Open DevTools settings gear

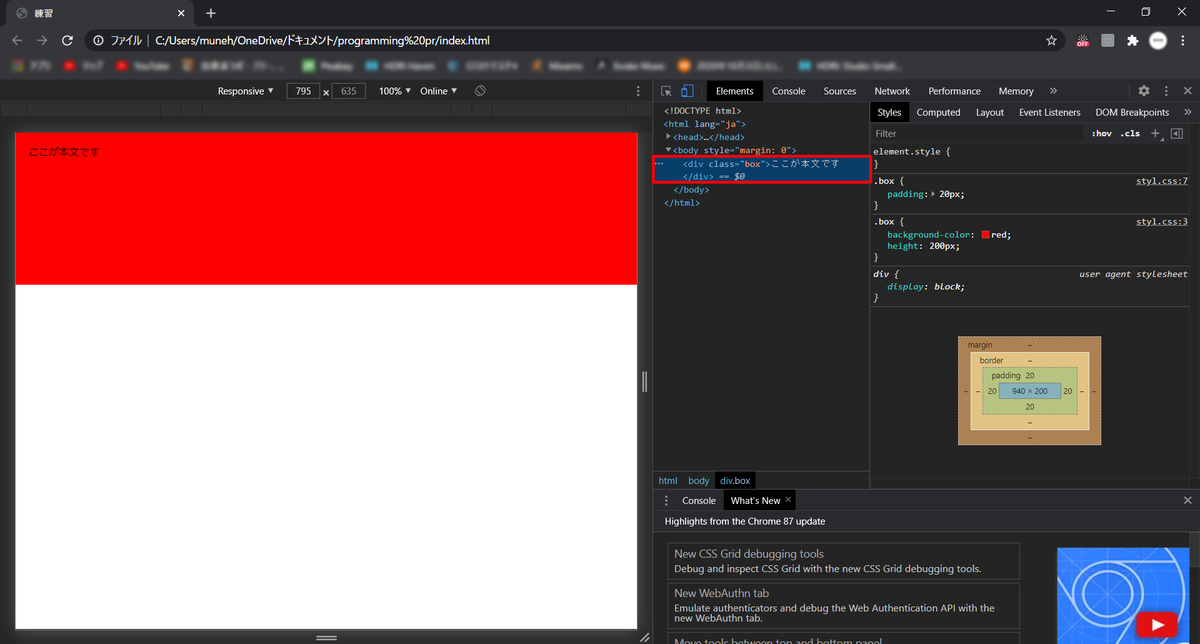click(1144, 91)
